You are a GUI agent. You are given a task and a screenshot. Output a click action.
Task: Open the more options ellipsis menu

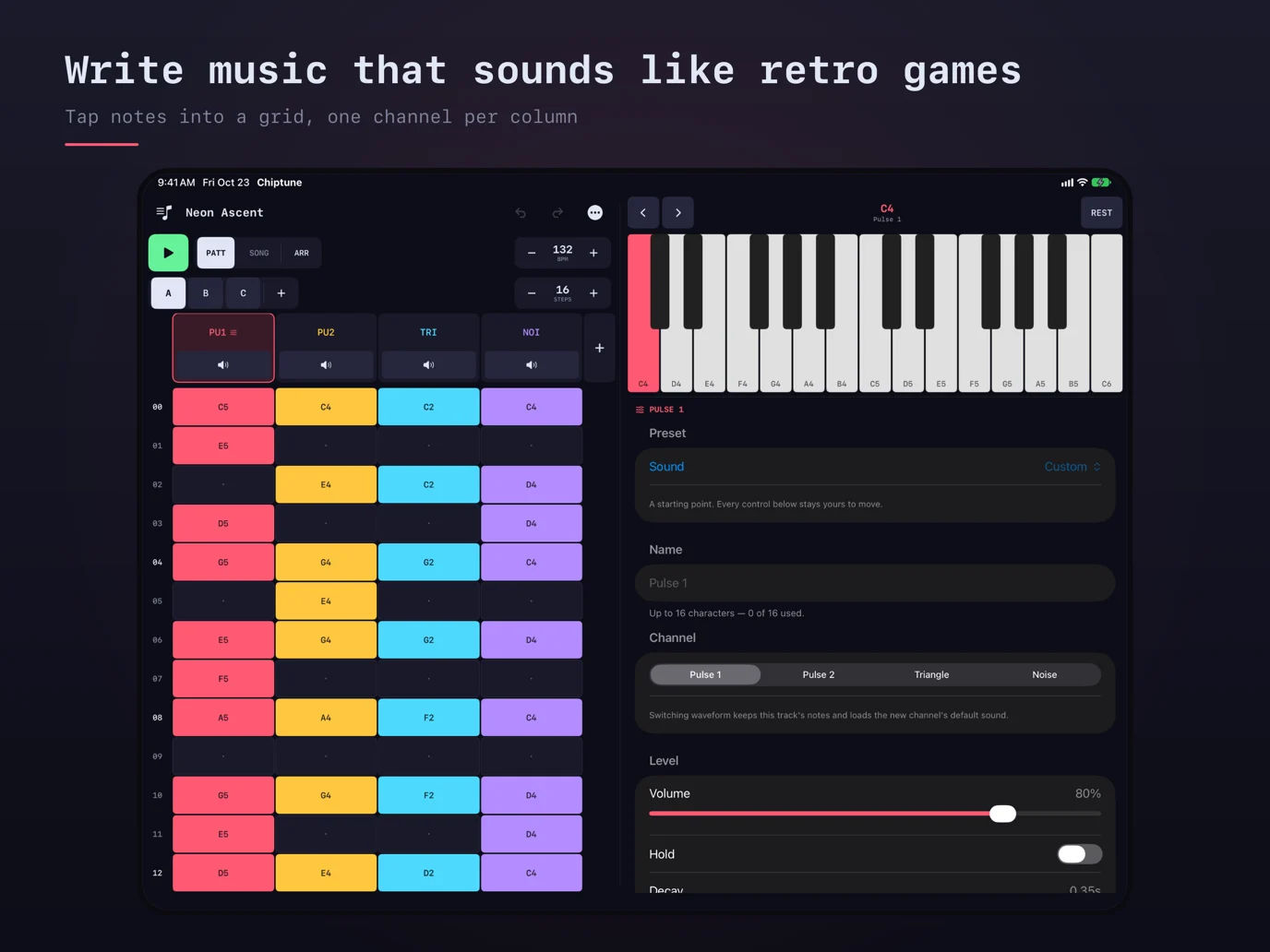click(595, 213)
